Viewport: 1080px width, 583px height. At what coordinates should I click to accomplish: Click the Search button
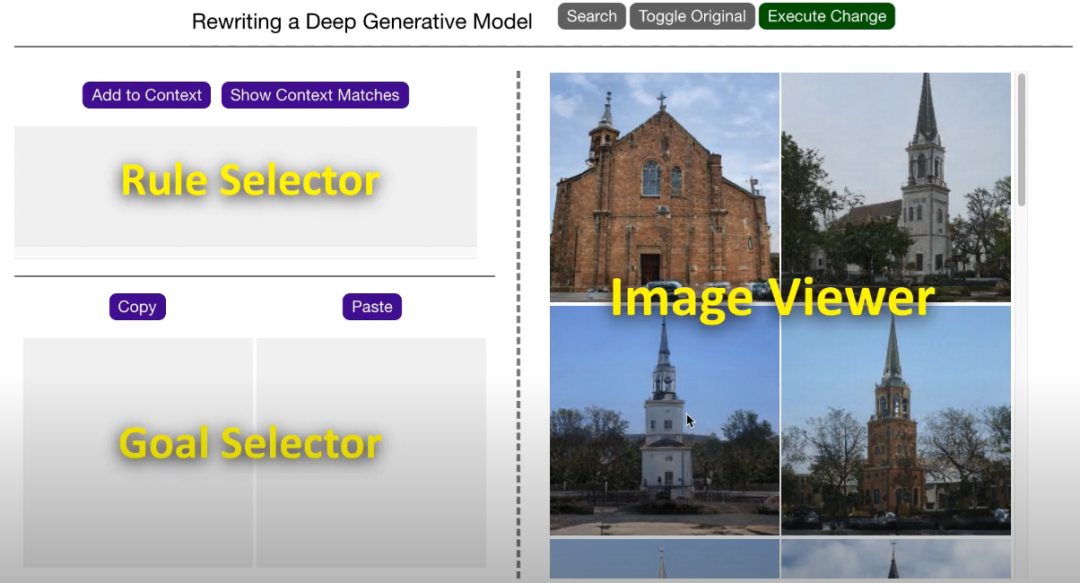pos(592,16)
